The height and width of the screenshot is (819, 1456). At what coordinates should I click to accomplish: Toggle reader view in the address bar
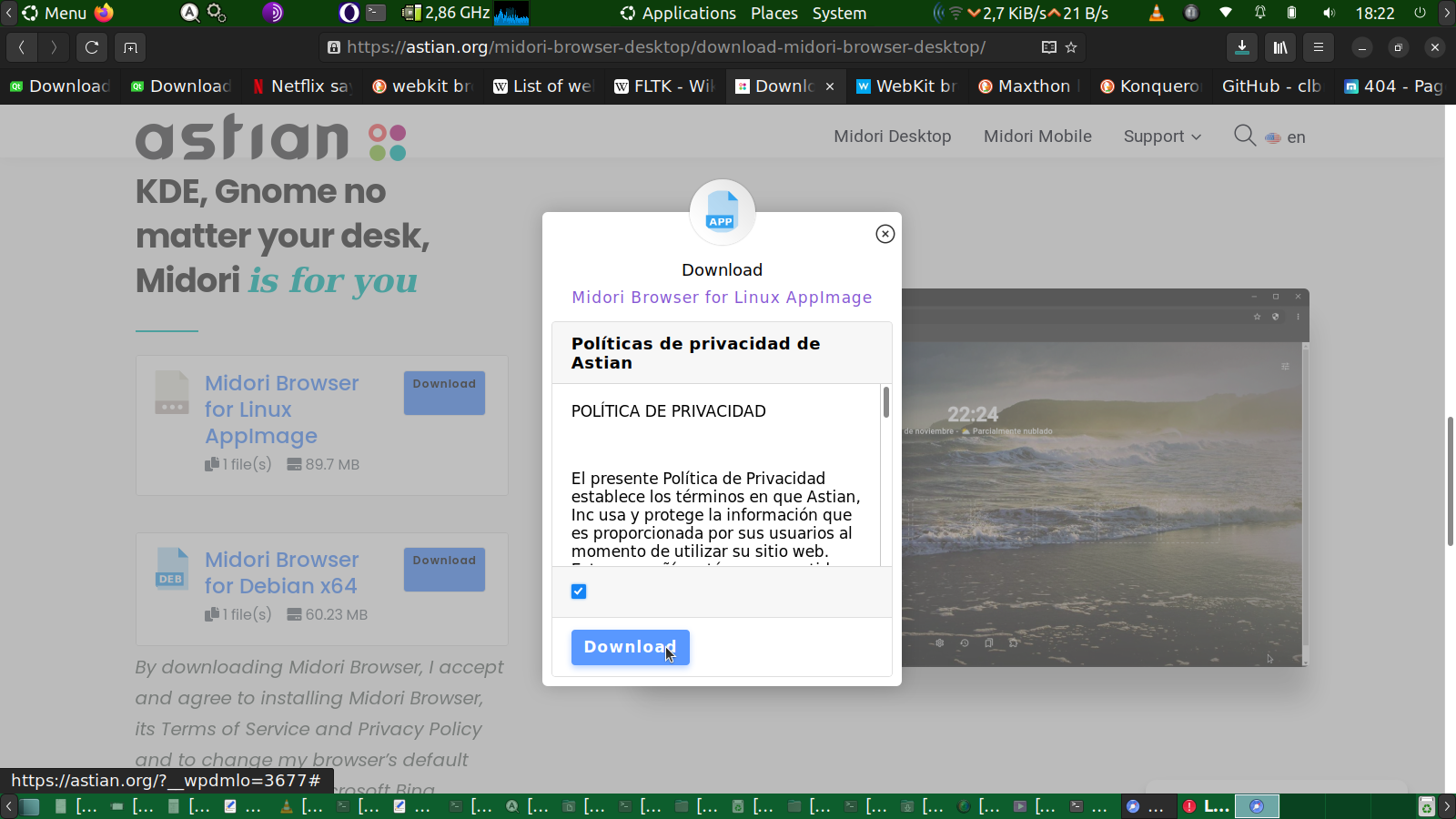click(1049, 47)
